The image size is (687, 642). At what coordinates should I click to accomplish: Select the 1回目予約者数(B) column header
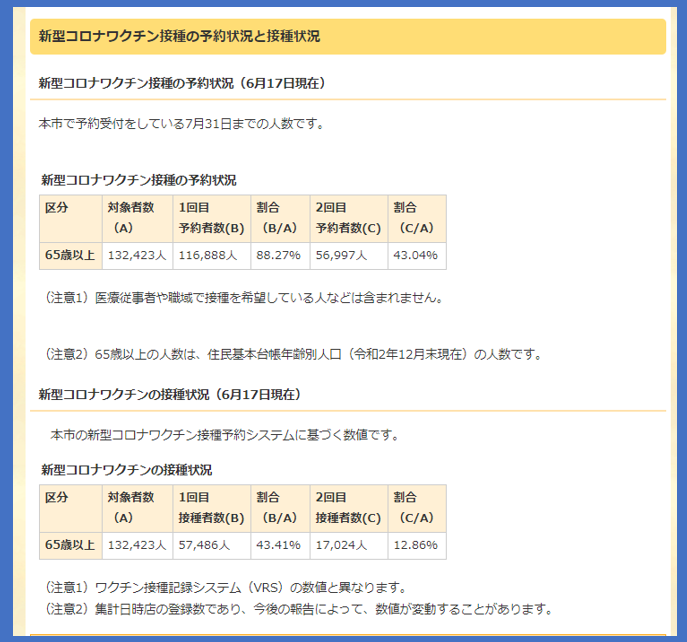[211, 218]
